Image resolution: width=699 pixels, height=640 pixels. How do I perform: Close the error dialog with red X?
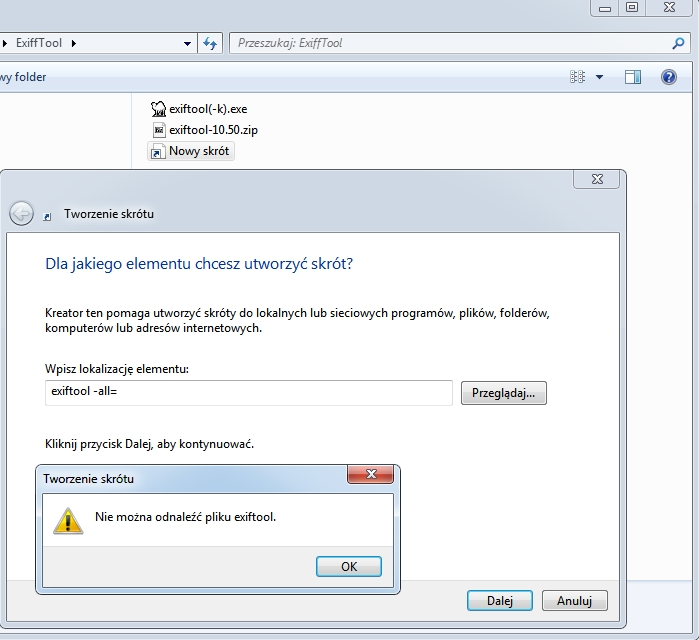tap(371, 474)
